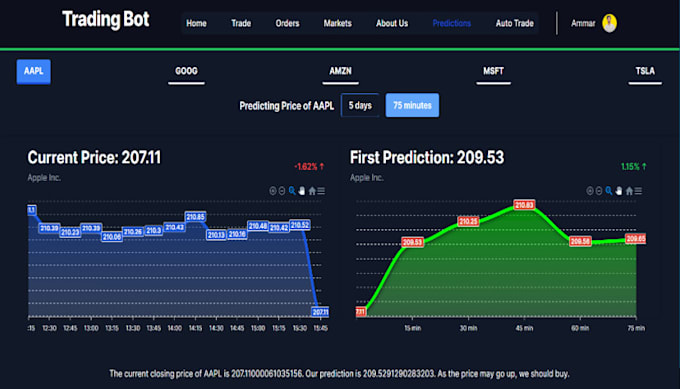Screen dimensions: 680x389
Task: Zoom in on the First Prediction chart
Action: point(589,191)
